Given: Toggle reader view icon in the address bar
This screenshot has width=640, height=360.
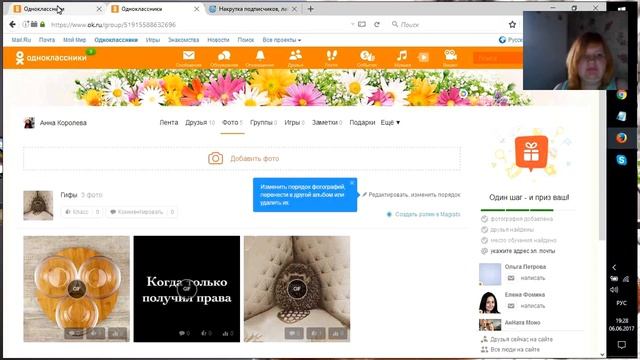Looking at the screenshot, I should (x=362, y=24).
